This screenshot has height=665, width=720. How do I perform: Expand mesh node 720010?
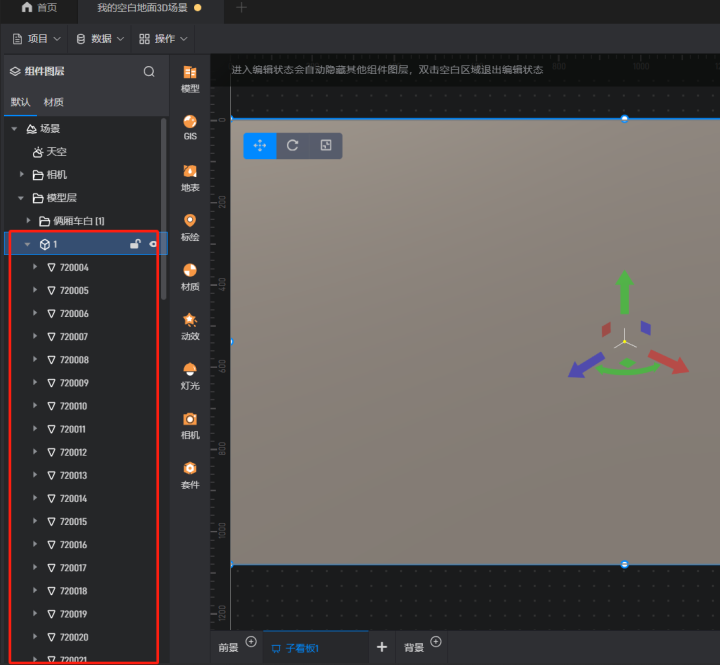35,406
